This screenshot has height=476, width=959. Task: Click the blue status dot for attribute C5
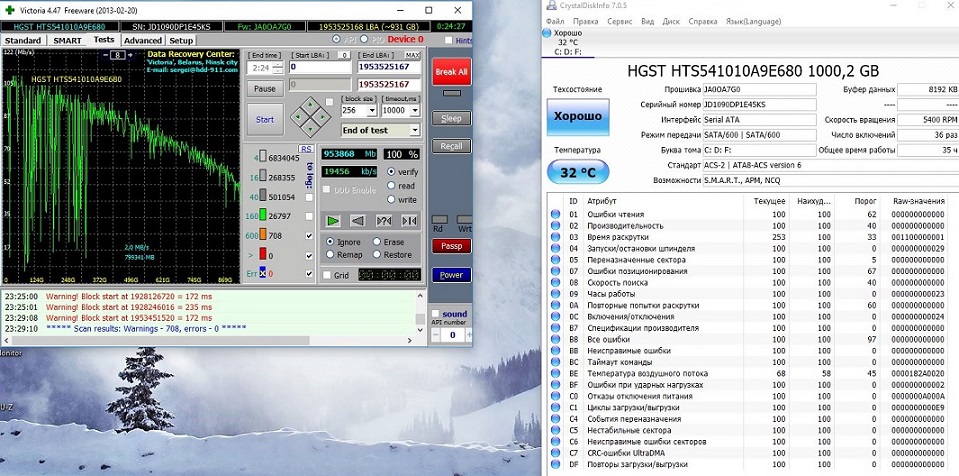click(555, 430)
